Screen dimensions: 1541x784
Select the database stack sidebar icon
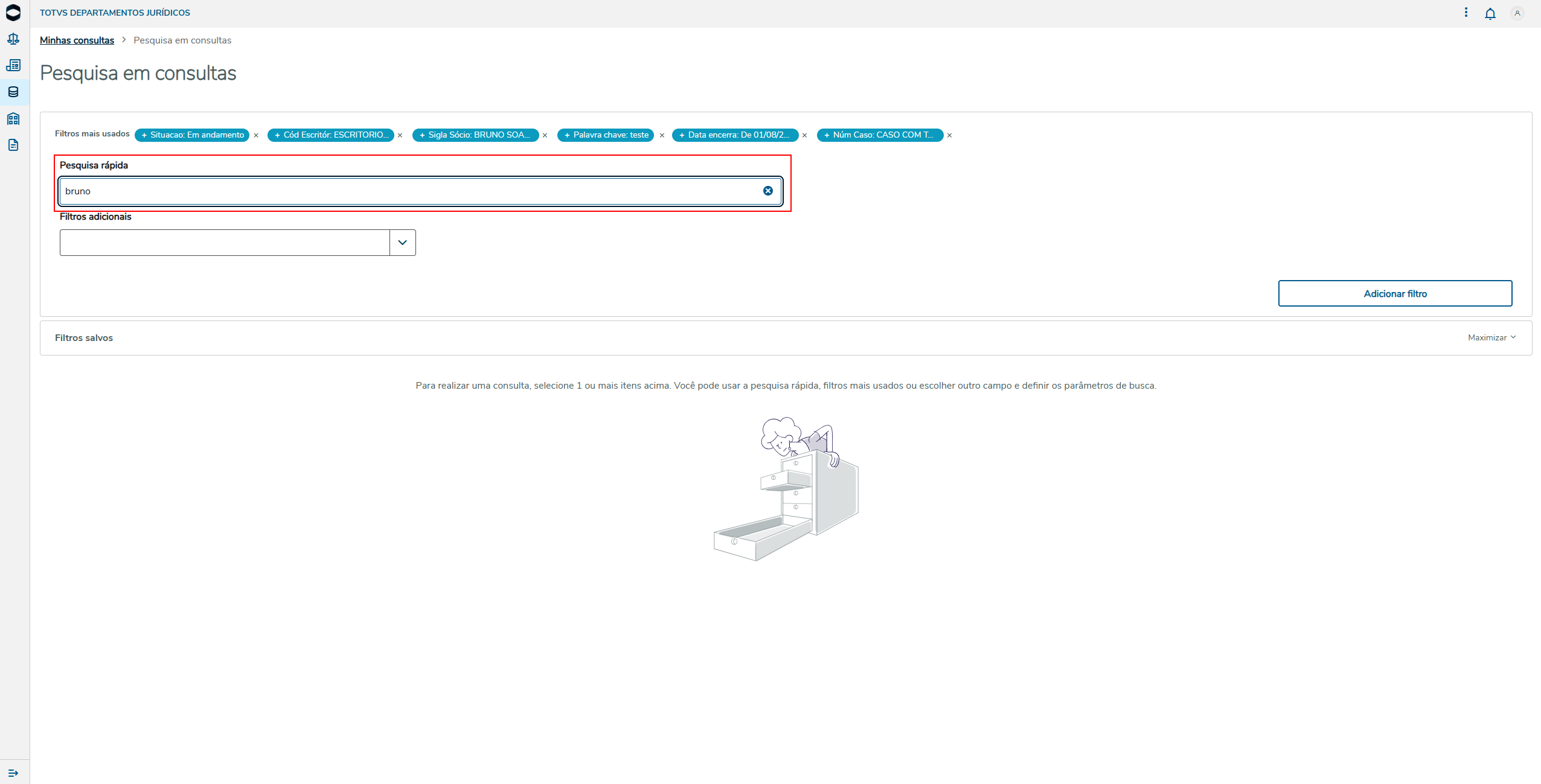(13, 92)
